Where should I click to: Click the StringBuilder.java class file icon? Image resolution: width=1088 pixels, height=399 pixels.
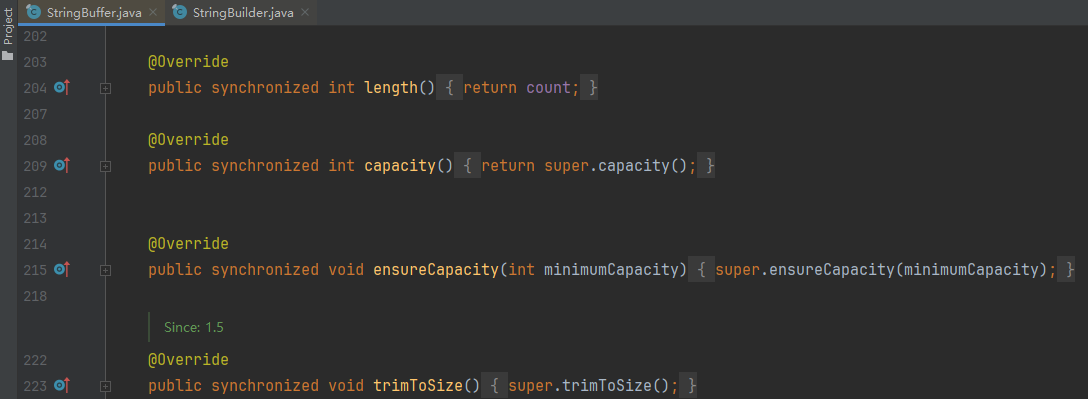coord(180,12)
